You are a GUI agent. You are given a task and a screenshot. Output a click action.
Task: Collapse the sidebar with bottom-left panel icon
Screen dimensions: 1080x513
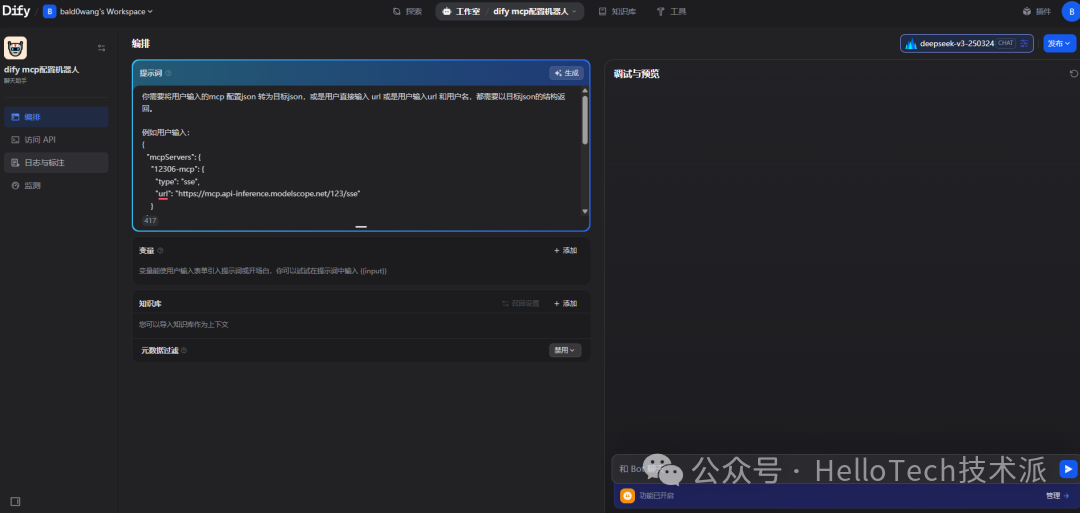(x=16, y=501)
